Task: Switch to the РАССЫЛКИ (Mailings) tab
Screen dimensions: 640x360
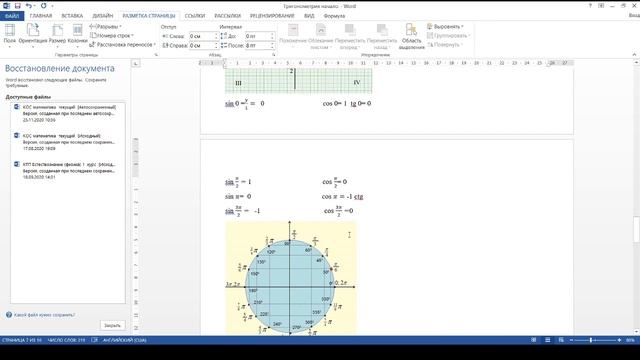Action: click(228, 16)
